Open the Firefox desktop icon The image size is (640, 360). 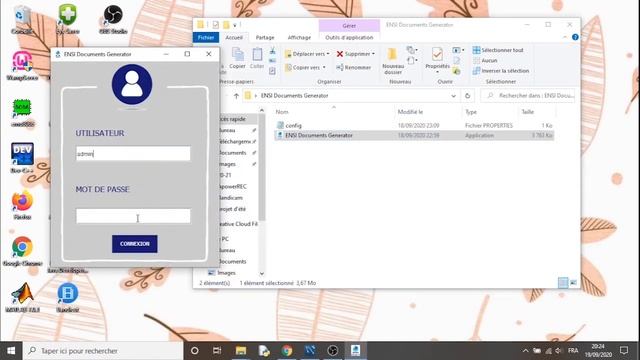[22, 205]
